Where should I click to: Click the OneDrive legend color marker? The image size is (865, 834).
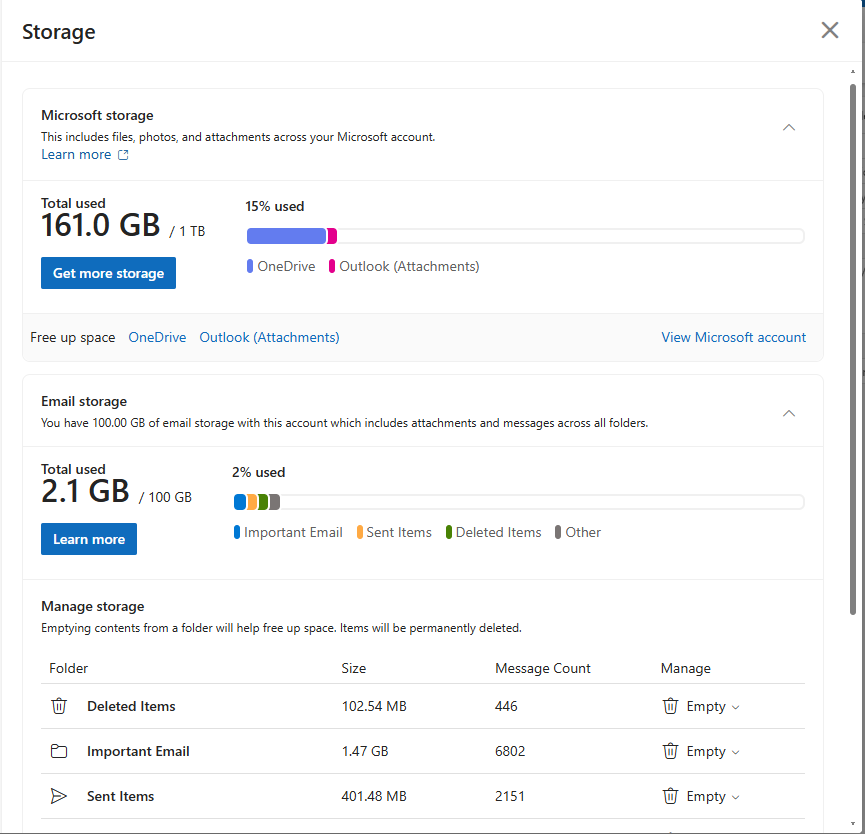point(250,266)
